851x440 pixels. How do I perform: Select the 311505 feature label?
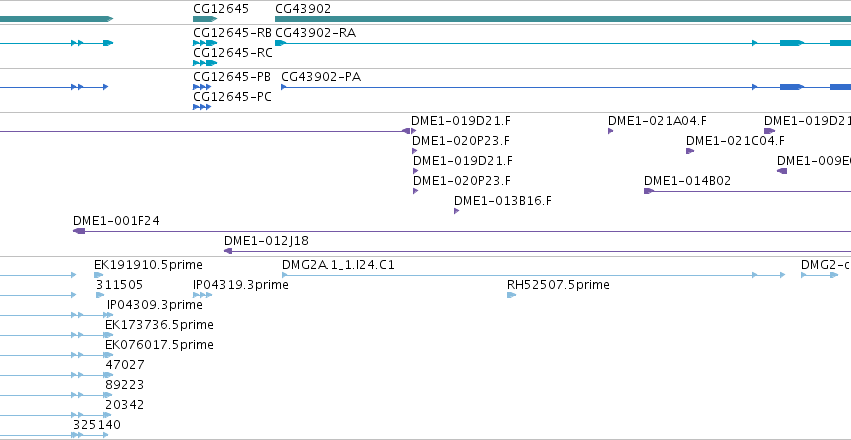119,285
